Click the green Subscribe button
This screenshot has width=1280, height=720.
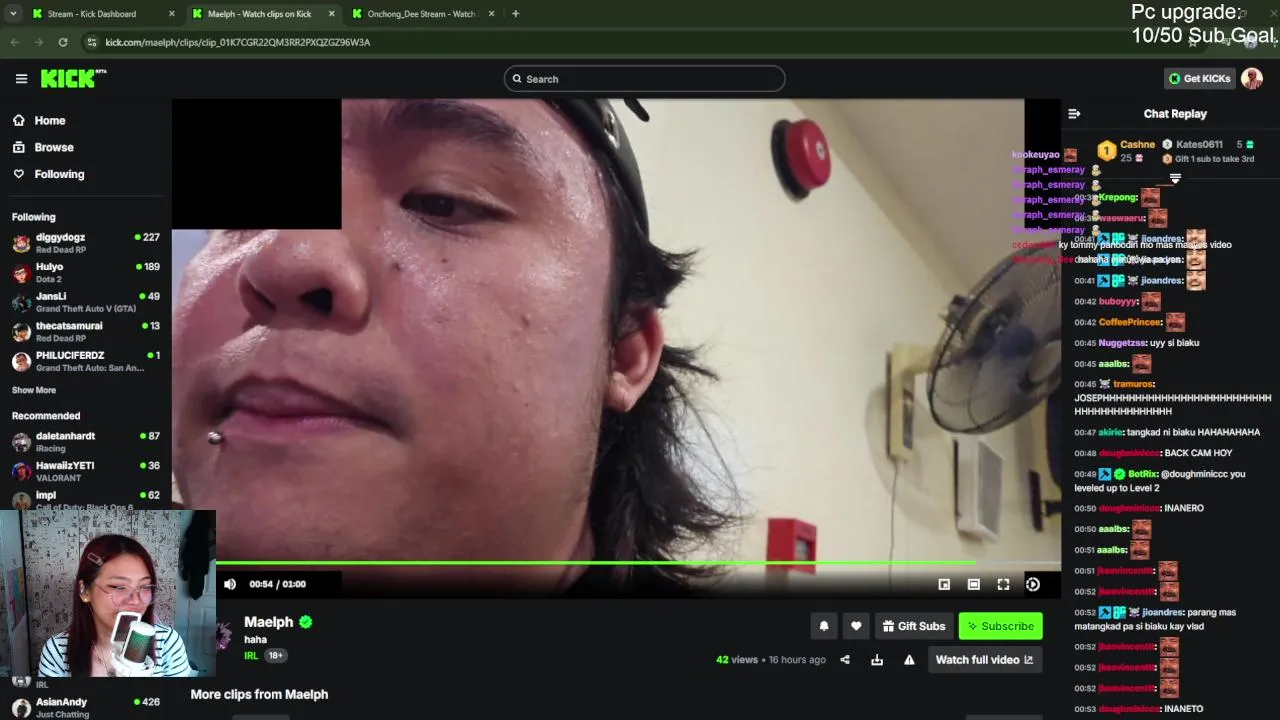pos(1000,626)
